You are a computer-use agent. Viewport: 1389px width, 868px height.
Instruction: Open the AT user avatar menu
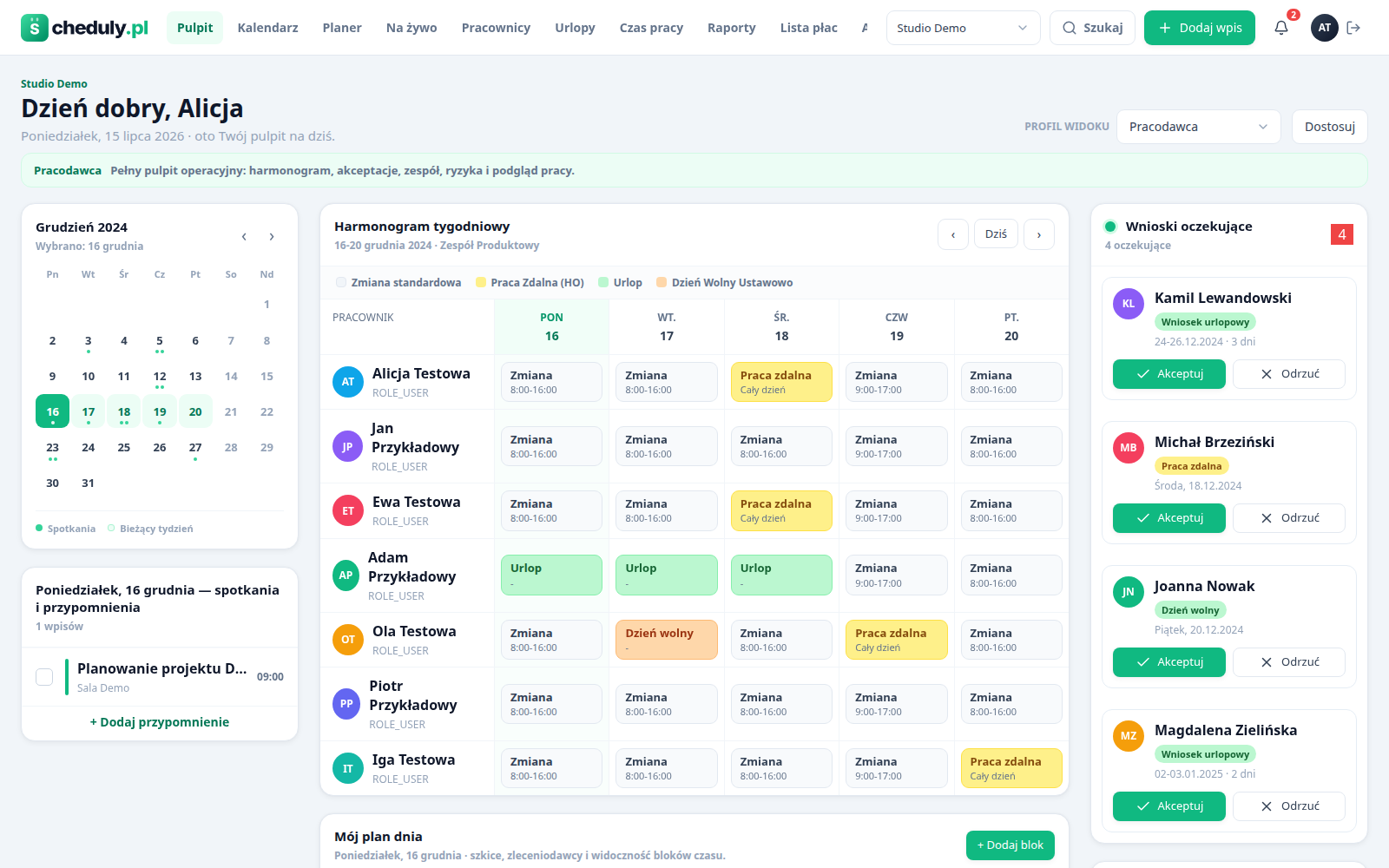click(x=1324, y=28)
